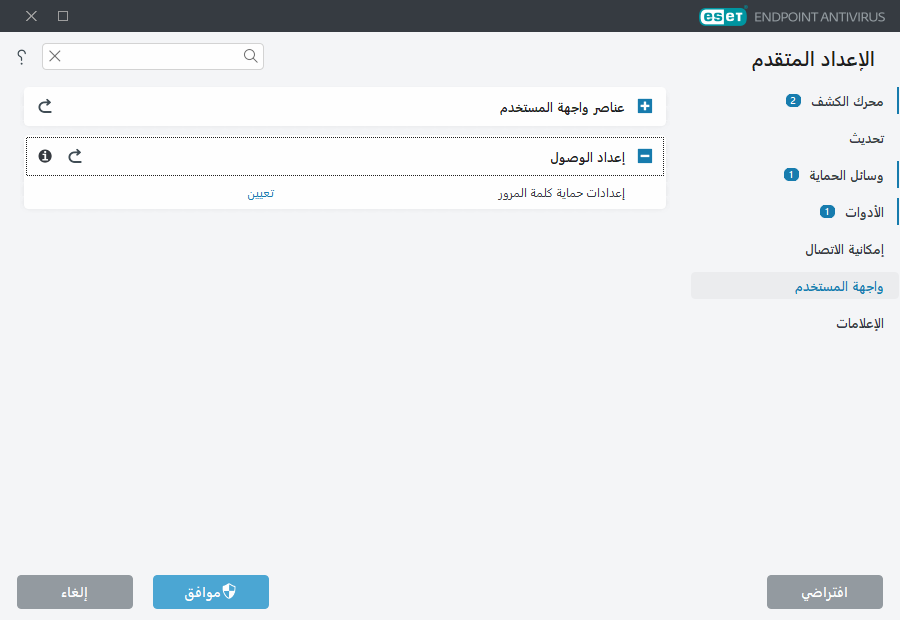900x620 pixels.
Task: Click the revert arrow beside عناصر واجهة المستخدم
Action: point(44,105)
